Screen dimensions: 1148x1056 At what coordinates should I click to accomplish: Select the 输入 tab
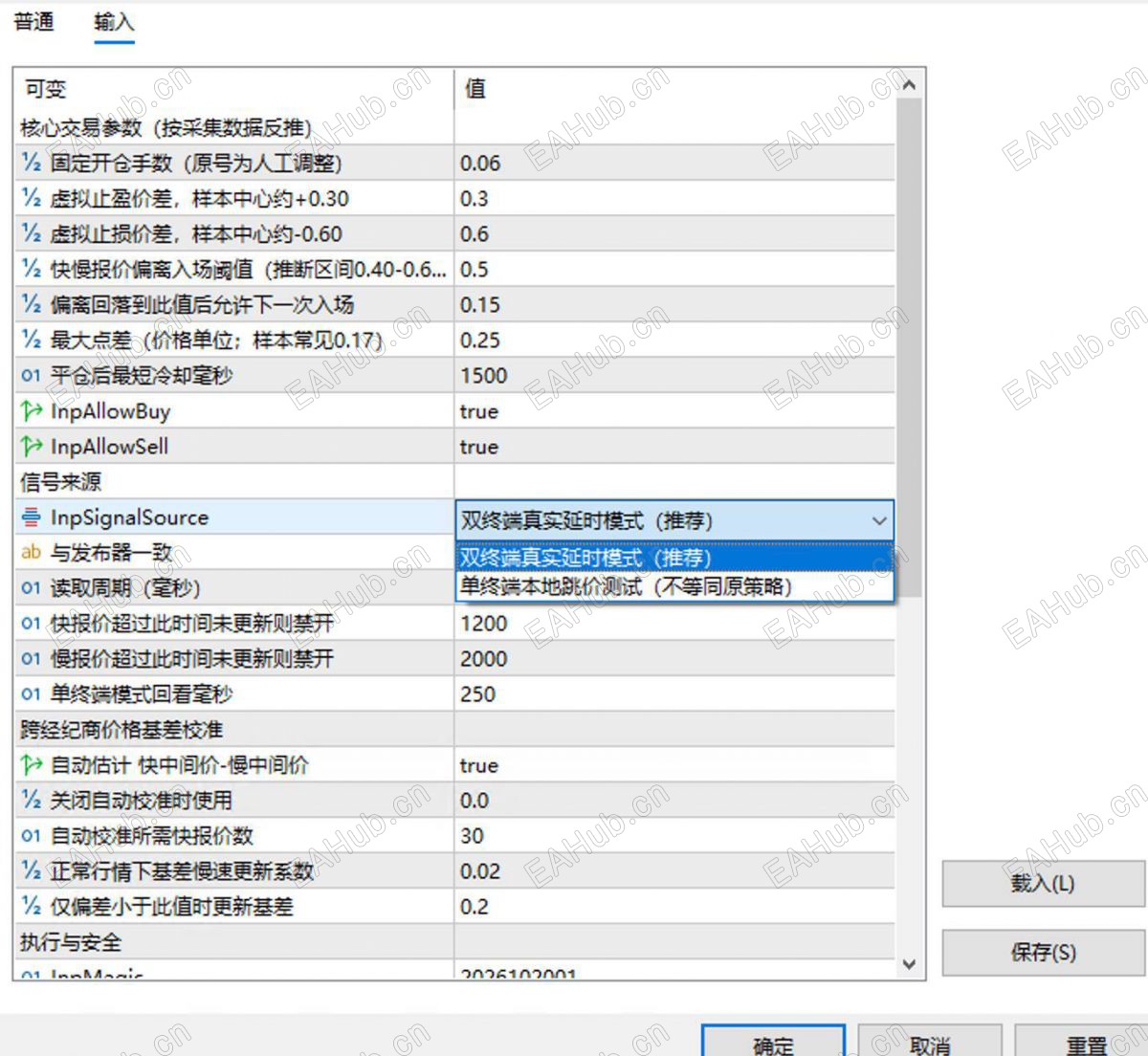point(114,22)
